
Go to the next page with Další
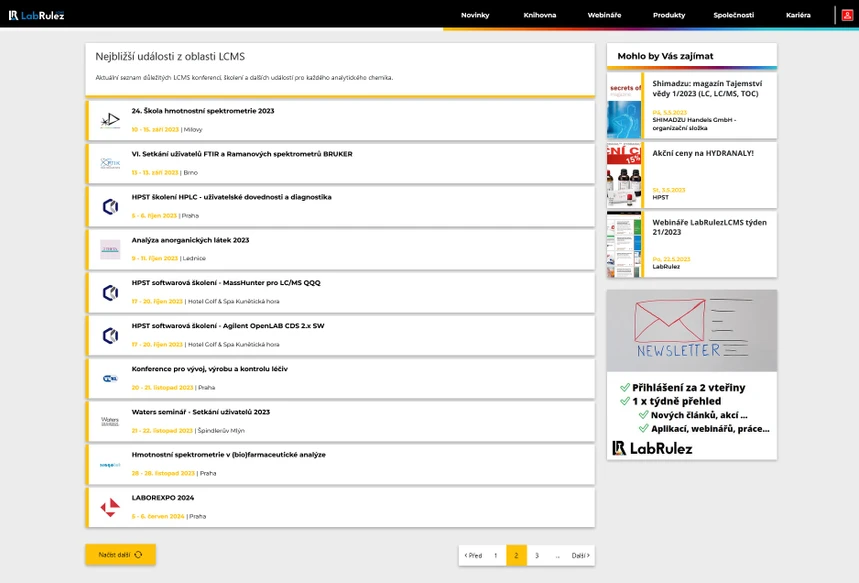point(580,555)
